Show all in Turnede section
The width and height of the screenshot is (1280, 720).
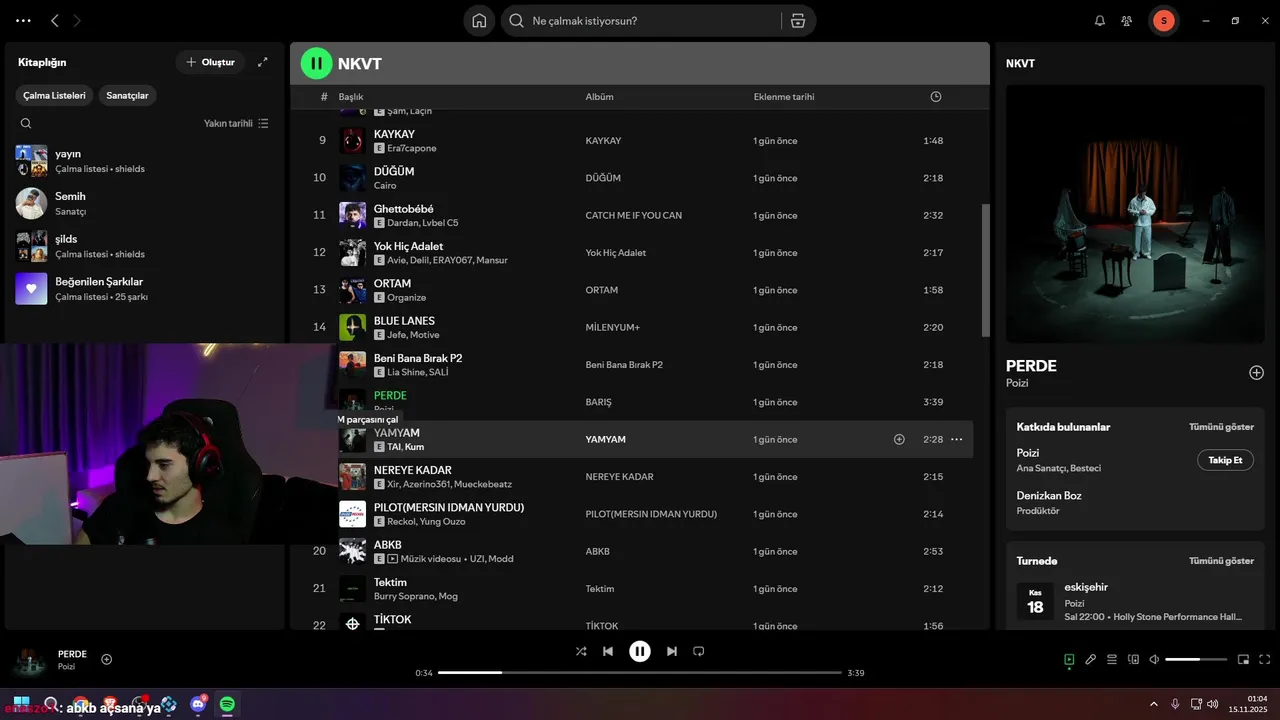pyautogui.click(x=1221, y=561)
